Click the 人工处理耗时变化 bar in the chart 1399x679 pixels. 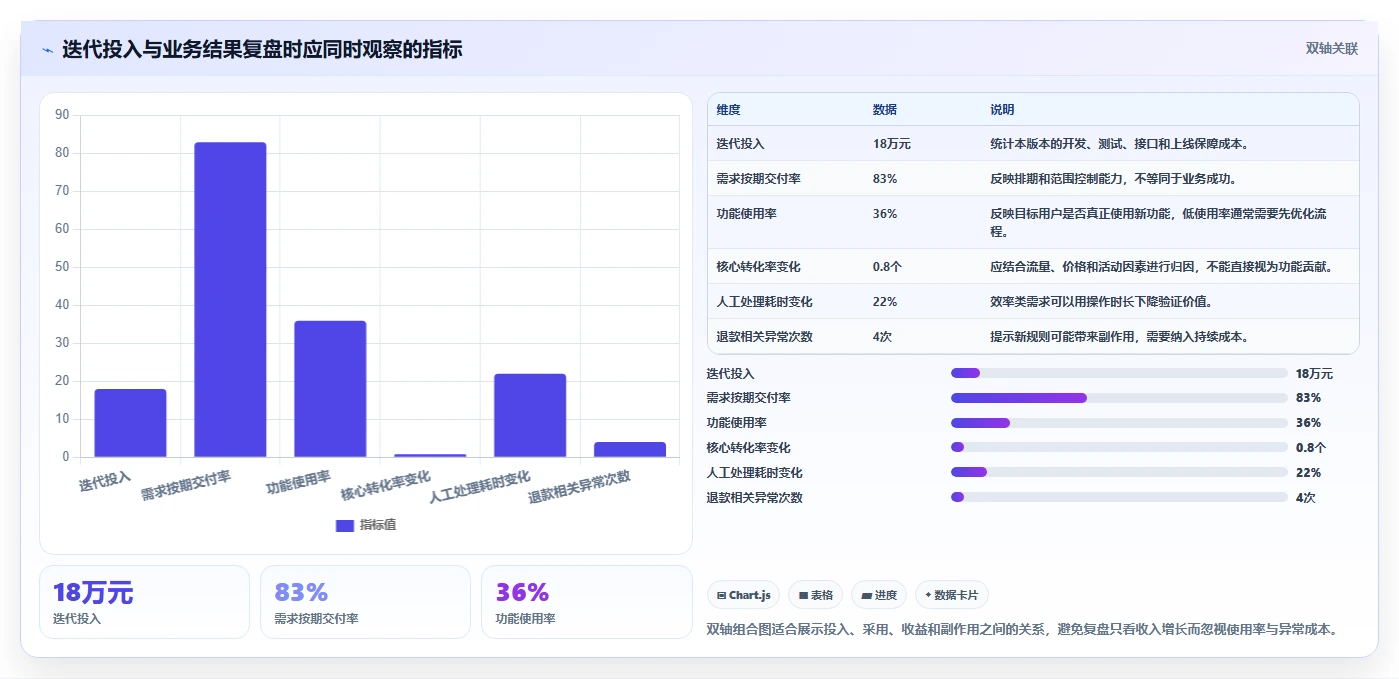[530, 416]
